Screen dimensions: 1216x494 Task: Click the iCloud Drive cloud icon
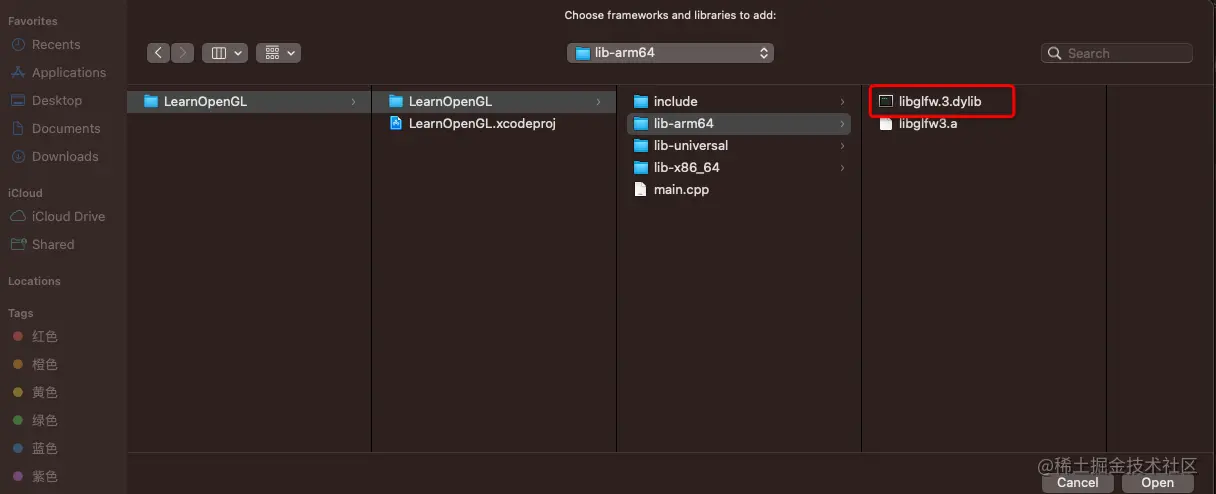point(18,217)
